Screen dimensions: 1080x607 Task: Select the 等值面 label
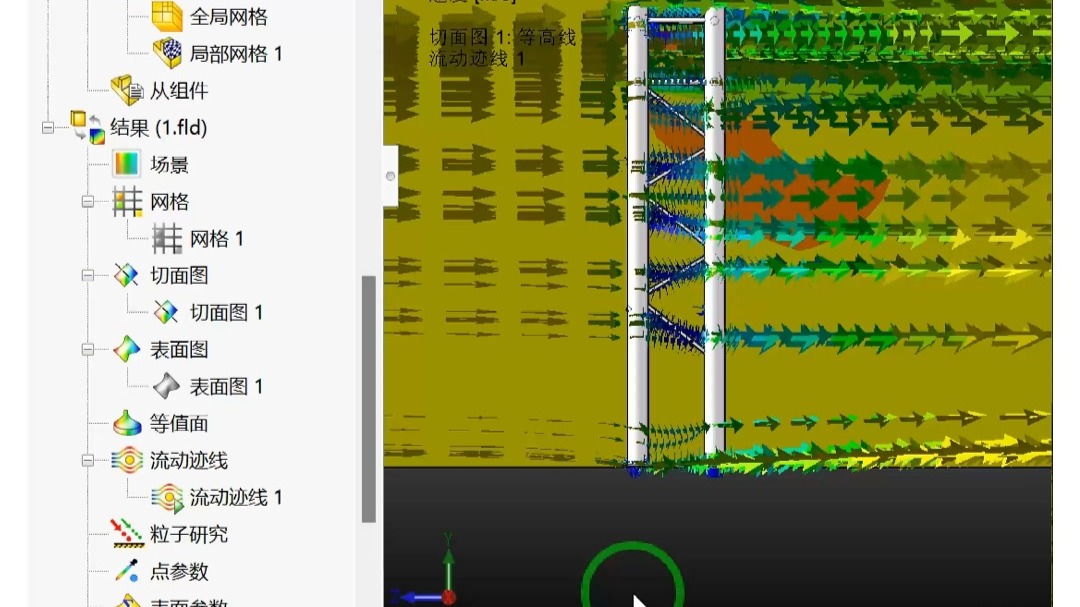[x=179, y=423]
